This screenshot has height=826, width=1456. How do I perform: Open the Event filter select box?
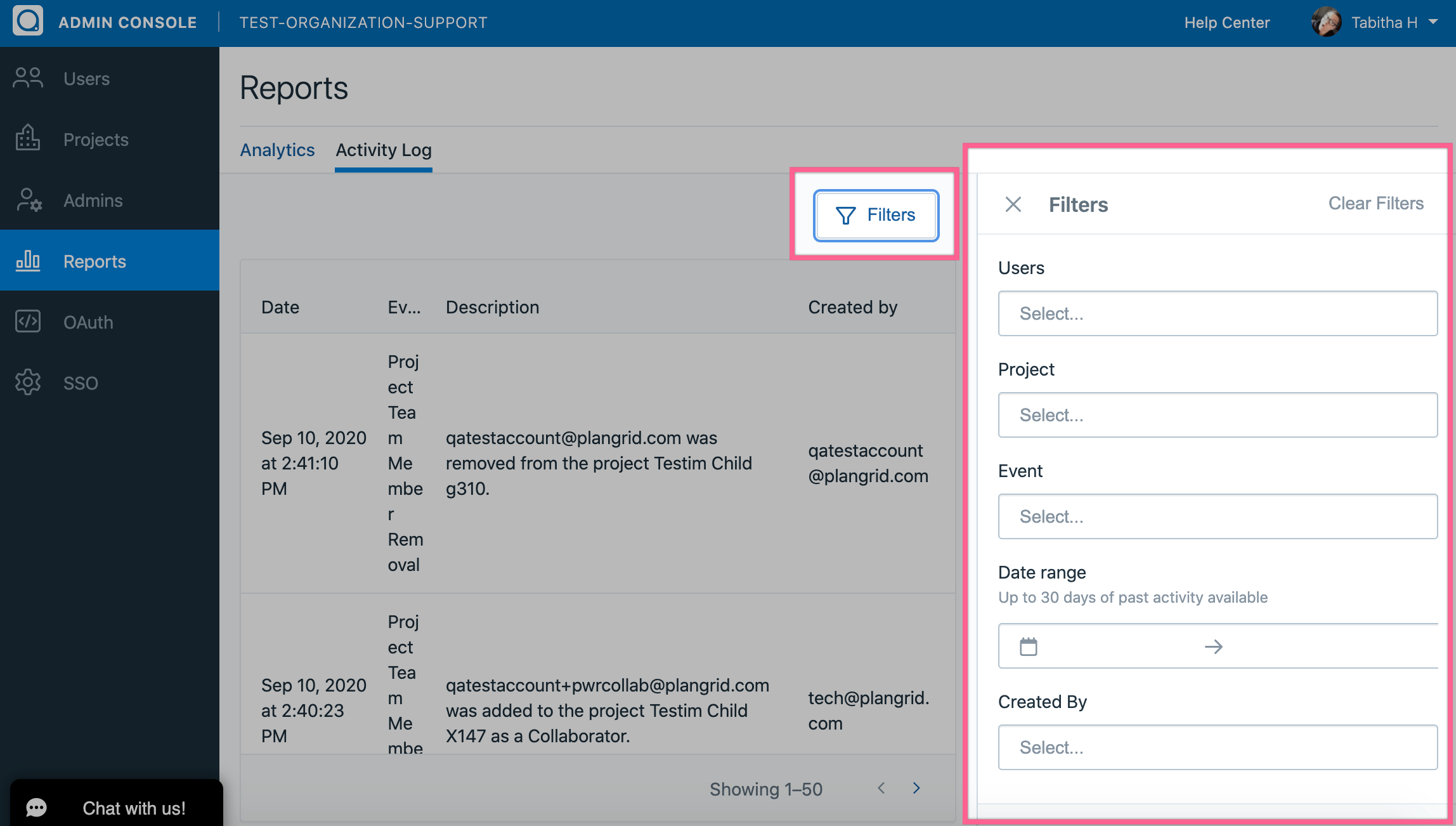pos(1217,516)
